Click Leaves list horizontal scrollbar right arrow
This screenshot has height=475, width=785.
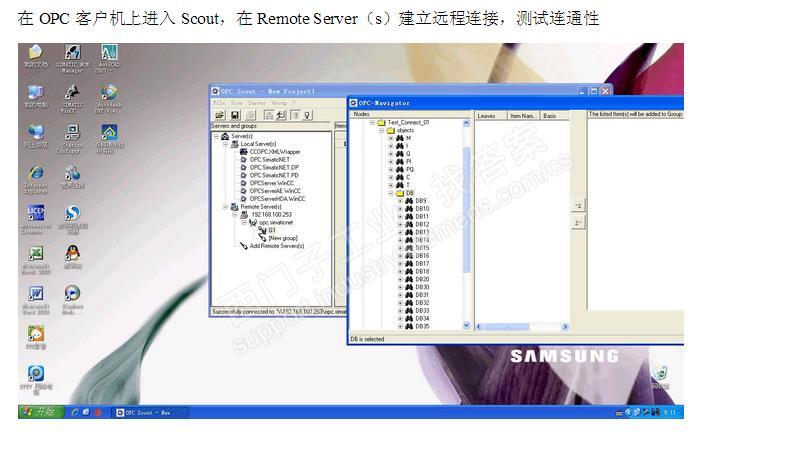(x=565, y=327)
